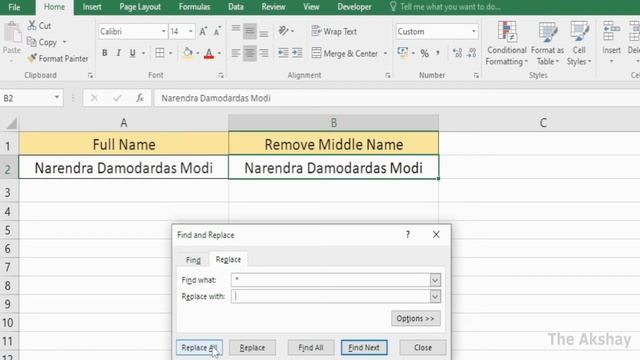Click the insert function fx icon
Screen dimensions: 640x360
[140, 98]
